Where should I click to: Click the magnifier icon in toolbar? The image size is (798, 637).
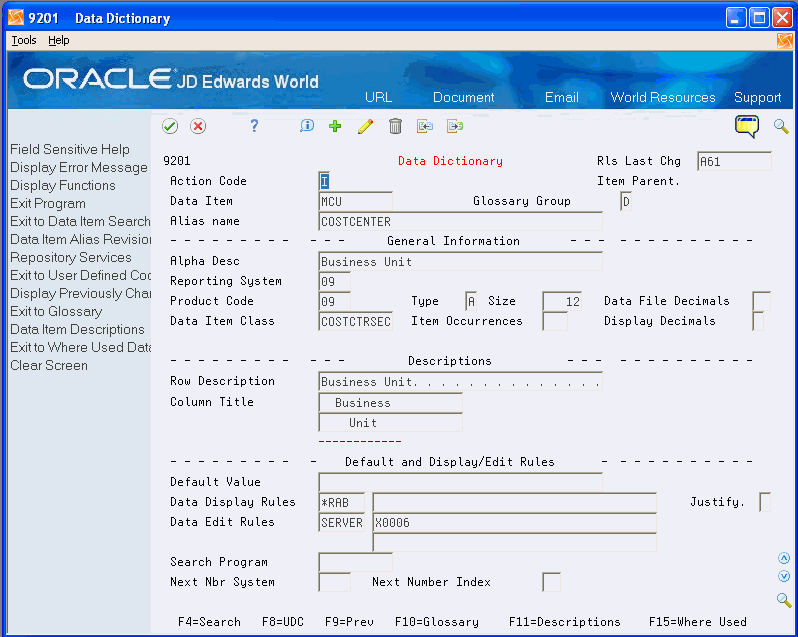pyautogui.click(x=781, y=126)
